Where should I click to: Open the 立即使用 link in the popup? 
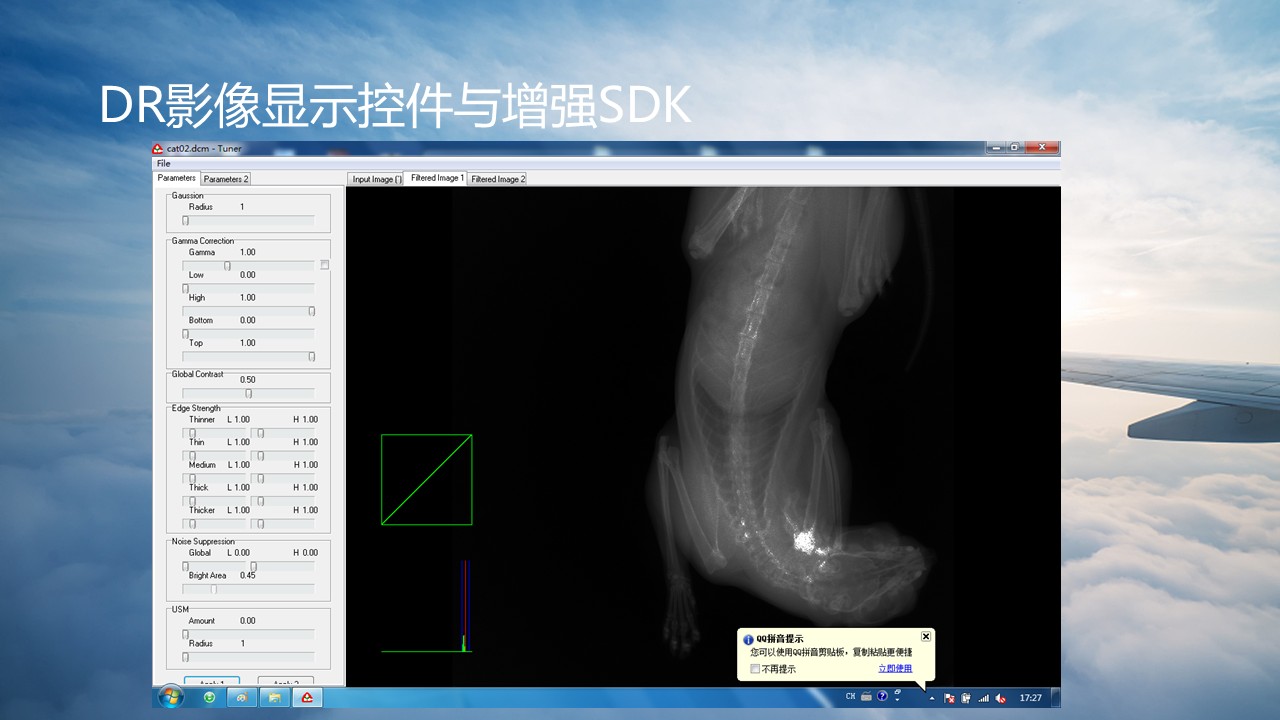pyautogui.click(x=896, y=668)
